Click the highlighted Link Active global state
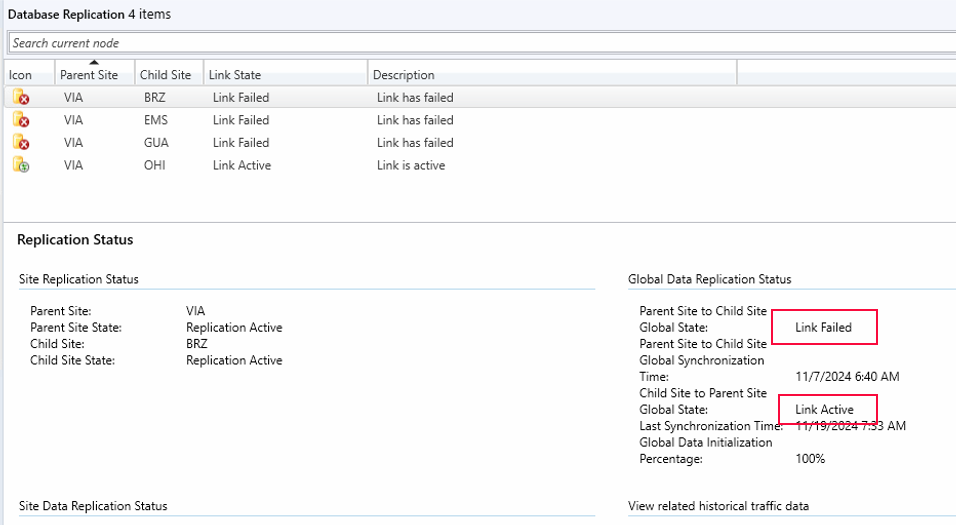 point(825,410)
